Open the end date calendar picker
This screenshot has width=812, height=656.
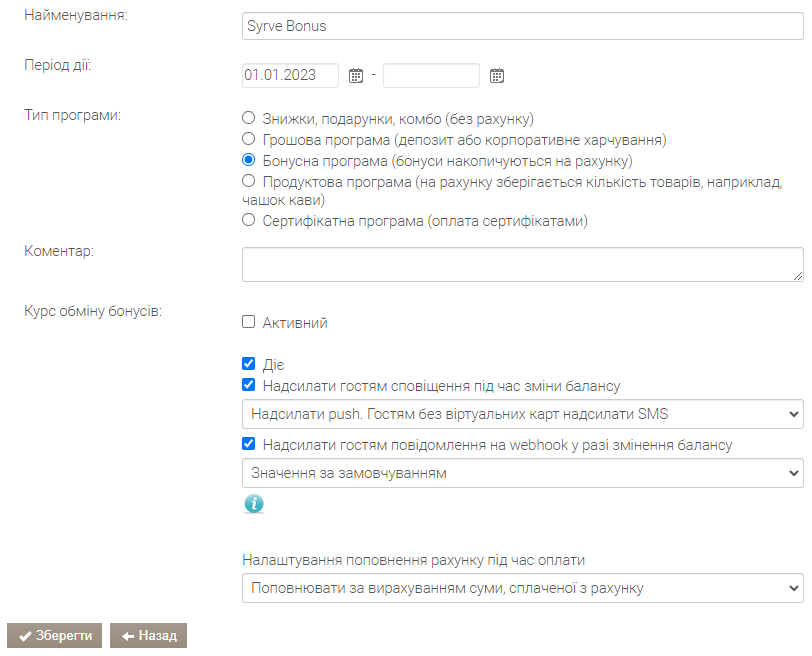tap(497, 76)
